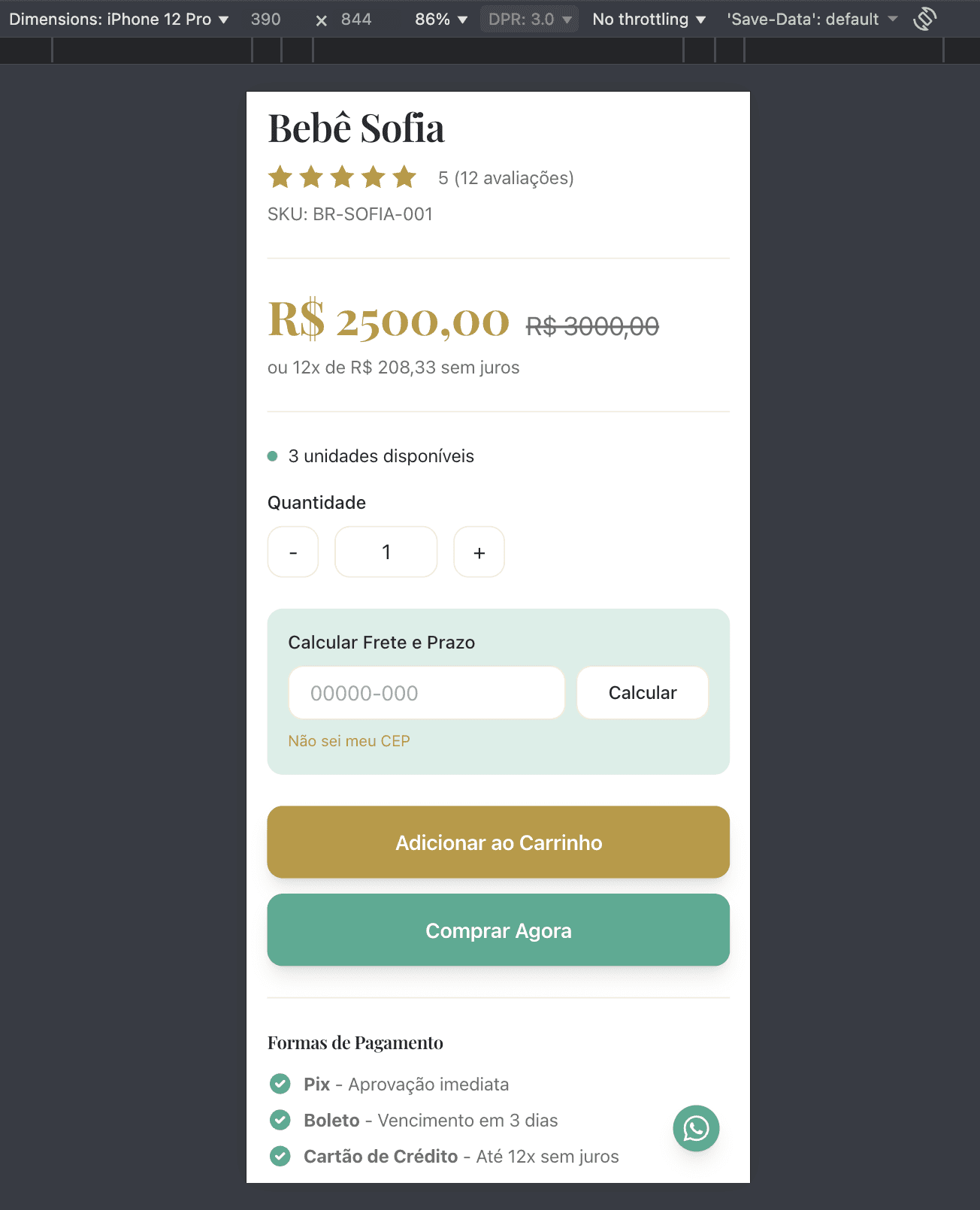Increase quantity with the plus button

click(x=479, y=552)
